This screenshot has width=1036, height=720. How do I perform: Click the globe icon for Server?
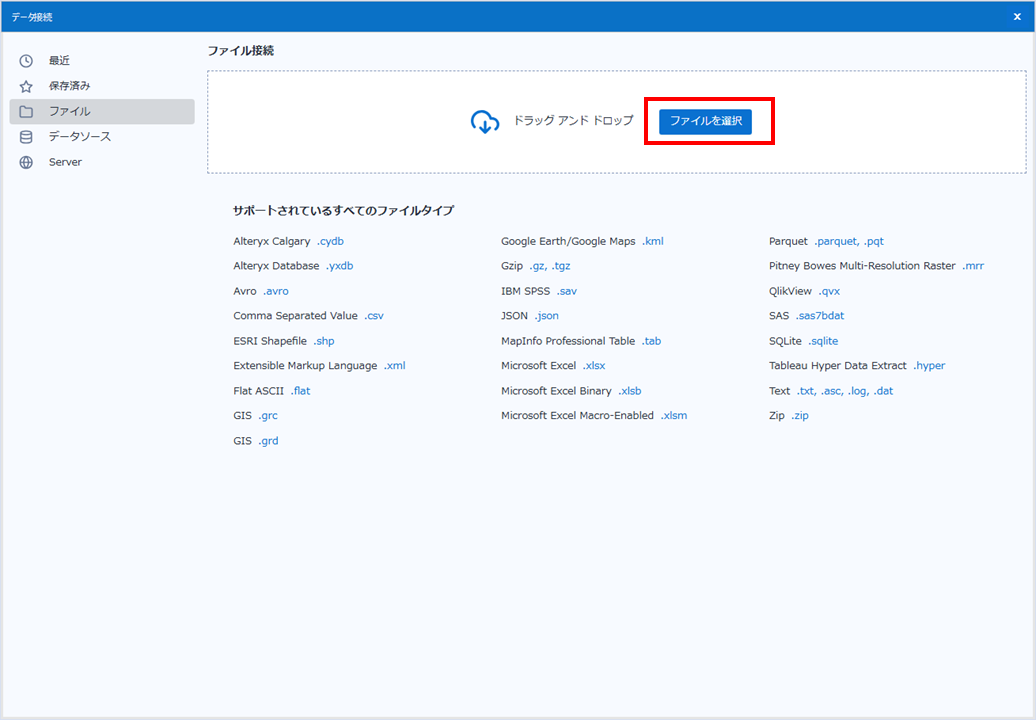[x=26, y=162]
